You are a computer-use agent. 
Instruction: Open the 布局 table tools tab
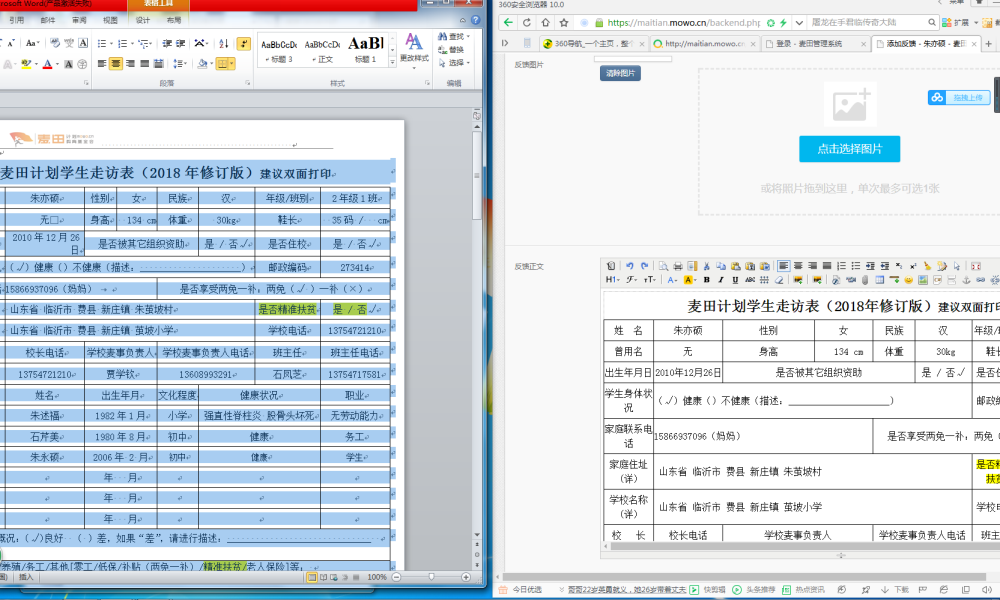173,20
